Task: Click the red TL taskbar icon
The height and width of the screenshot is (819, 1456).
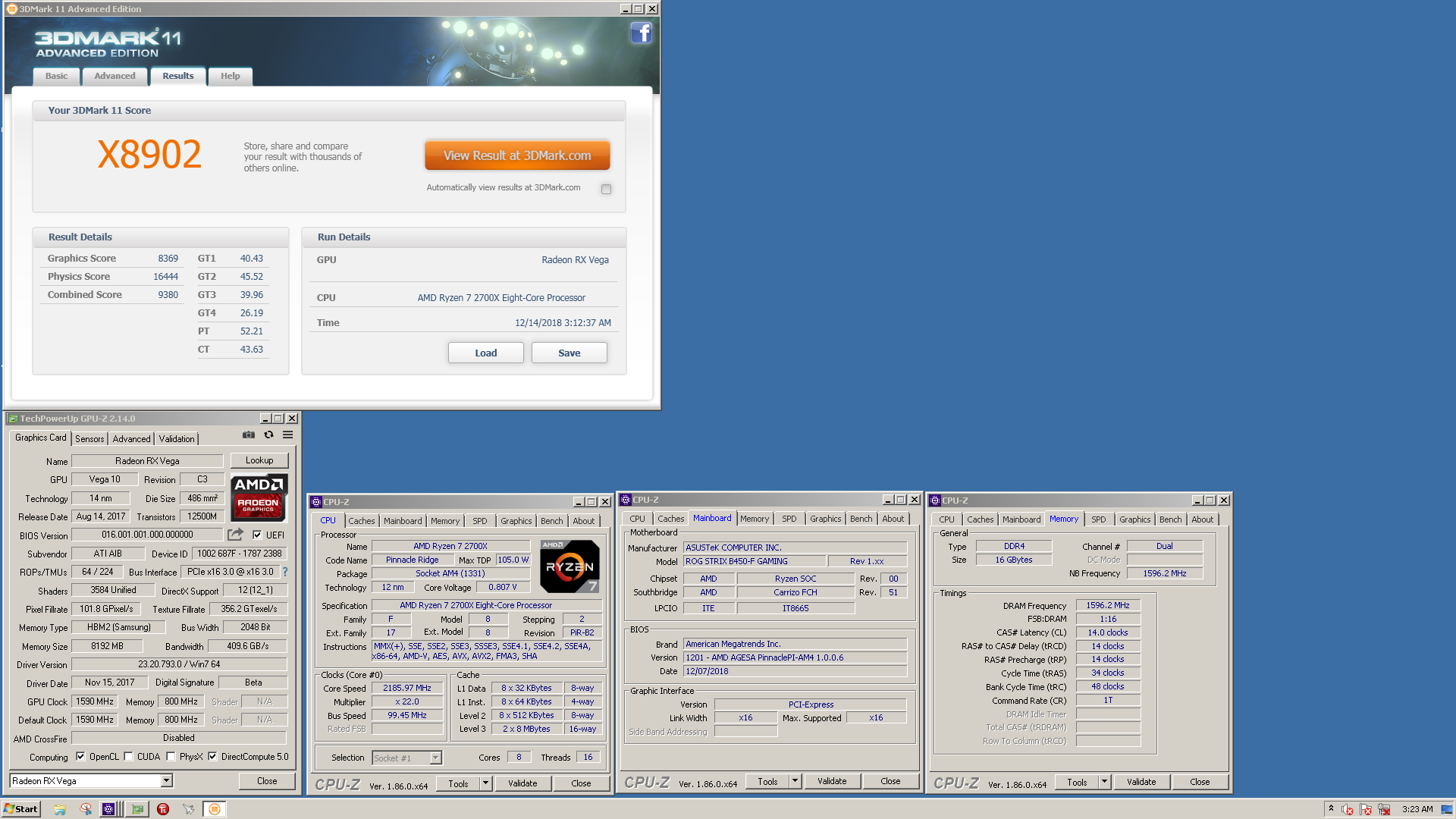Action: [163, 809]
